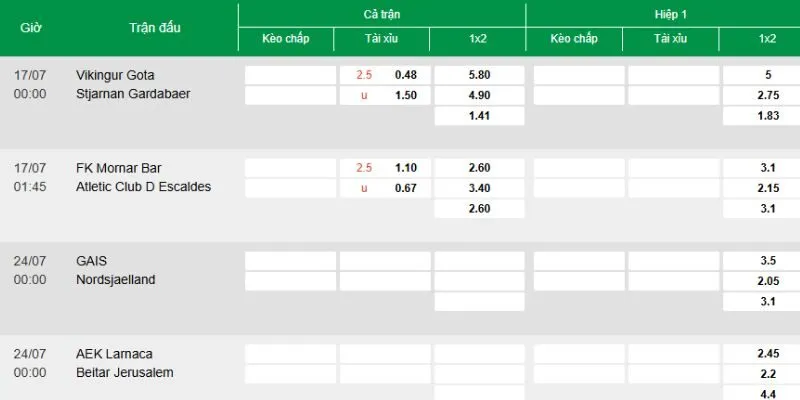Click 1x2 header under Hiệp 1
Screen dimensions: 800x400
click(767, 39)
